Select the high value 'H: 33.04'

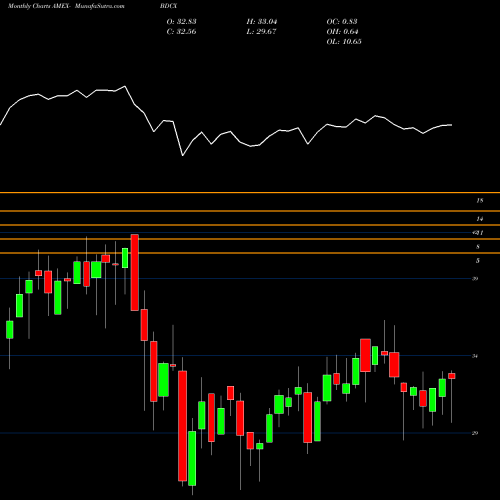pos(262,21)
